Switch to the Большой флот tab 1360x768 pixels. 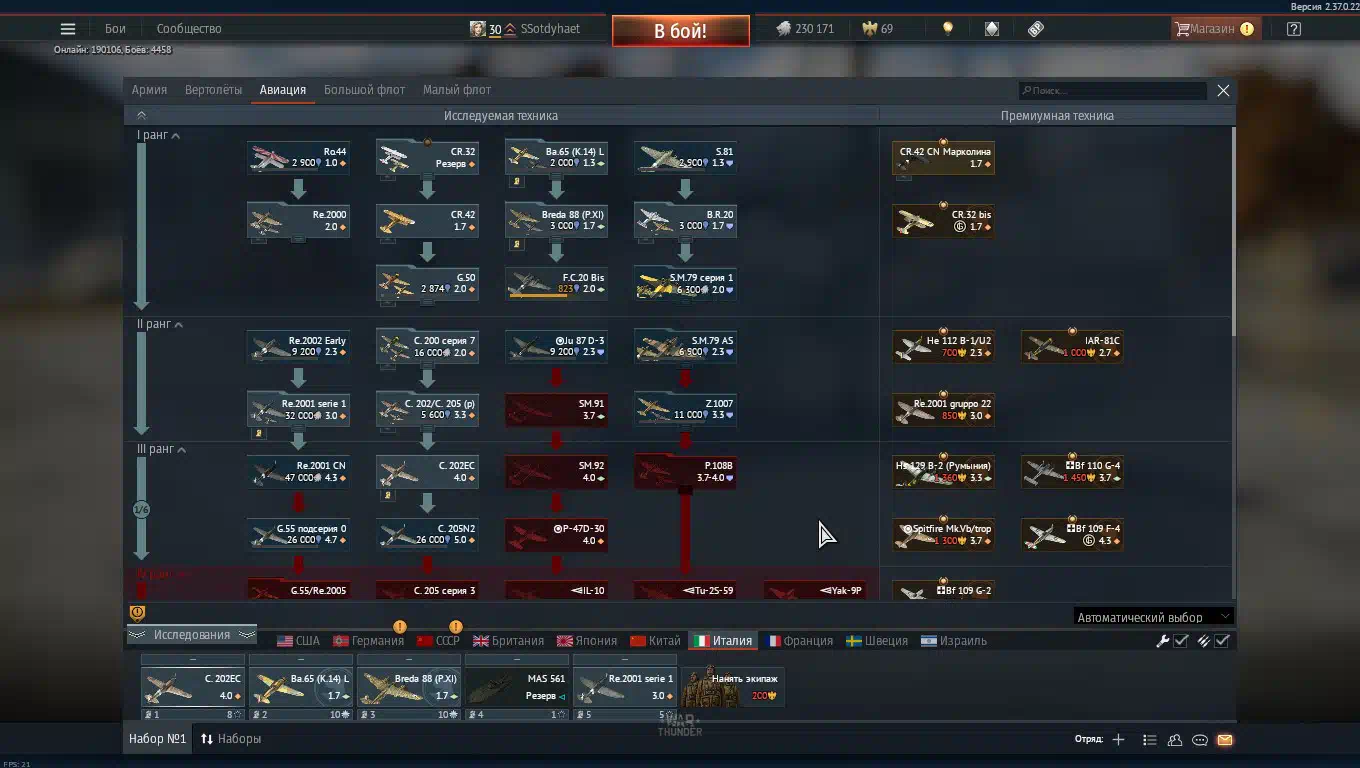[364, 90]
